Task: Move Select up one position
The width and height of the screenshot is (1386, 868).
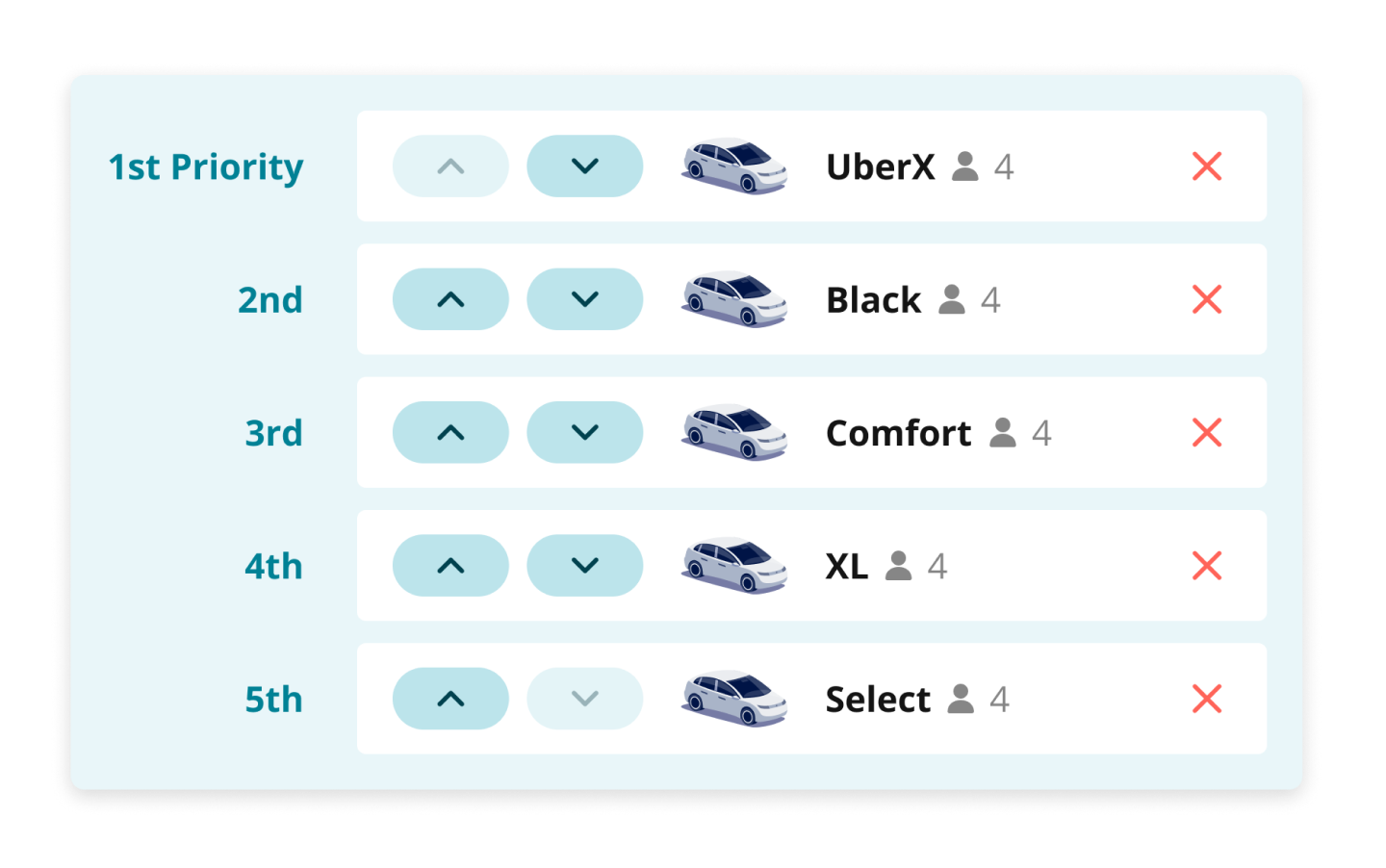Action: pos(450,699)
